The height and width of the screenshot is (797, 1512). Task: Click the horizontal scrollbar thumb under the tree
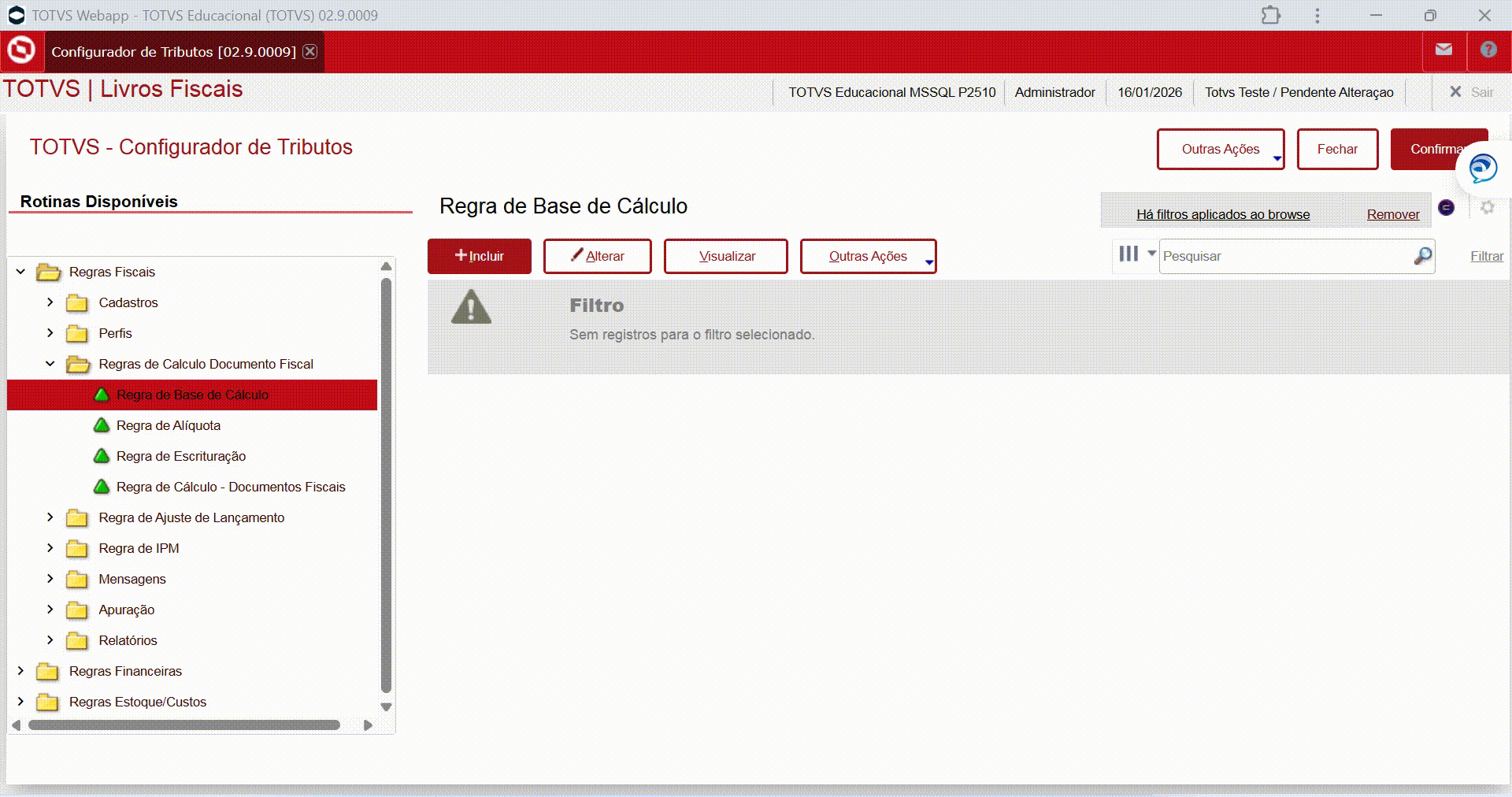tap(184, 725)
